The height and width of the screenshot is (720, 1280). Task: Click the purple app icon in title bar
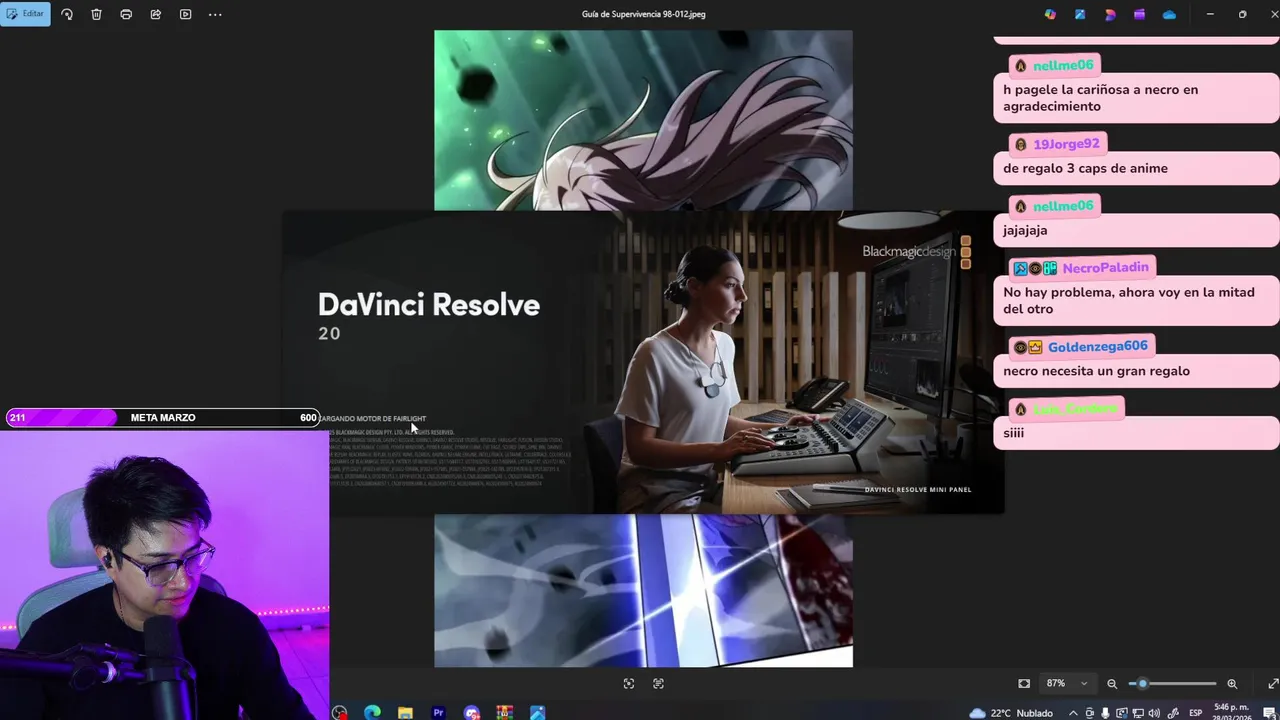(x=1139, y=14)
